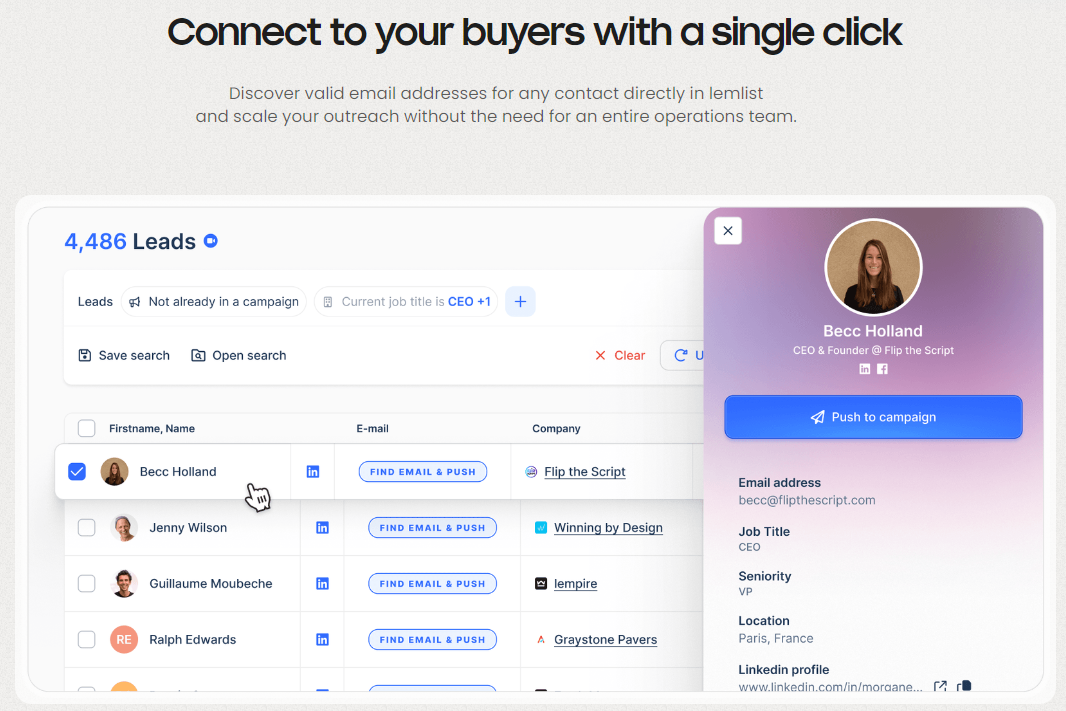Open Jenny Wilson's LinkedIn icon
Viewport: 1066px width, 711px height.
(322, 527)
